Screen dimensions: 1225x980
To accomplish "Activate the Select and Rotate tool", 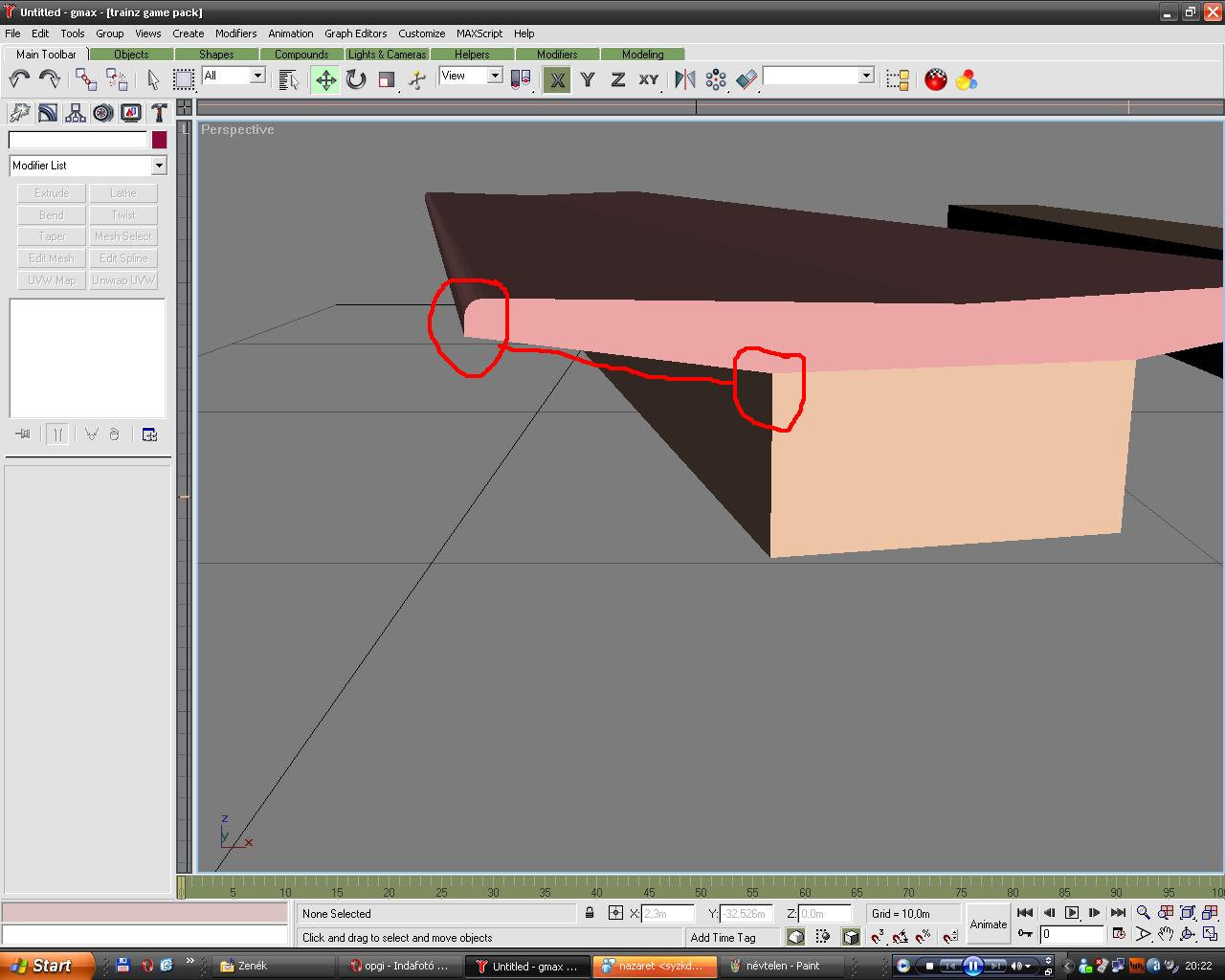I will pyautogui.click(x=356, y=80).
